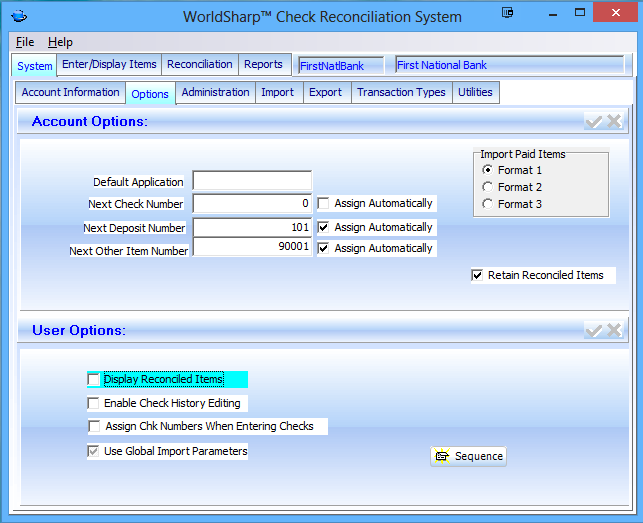Viewport: 643px width, 523px height.
Task: Toggle the Retain Reconciled Items checkbox
Action: pyautogui.click(x=477, y=275)
